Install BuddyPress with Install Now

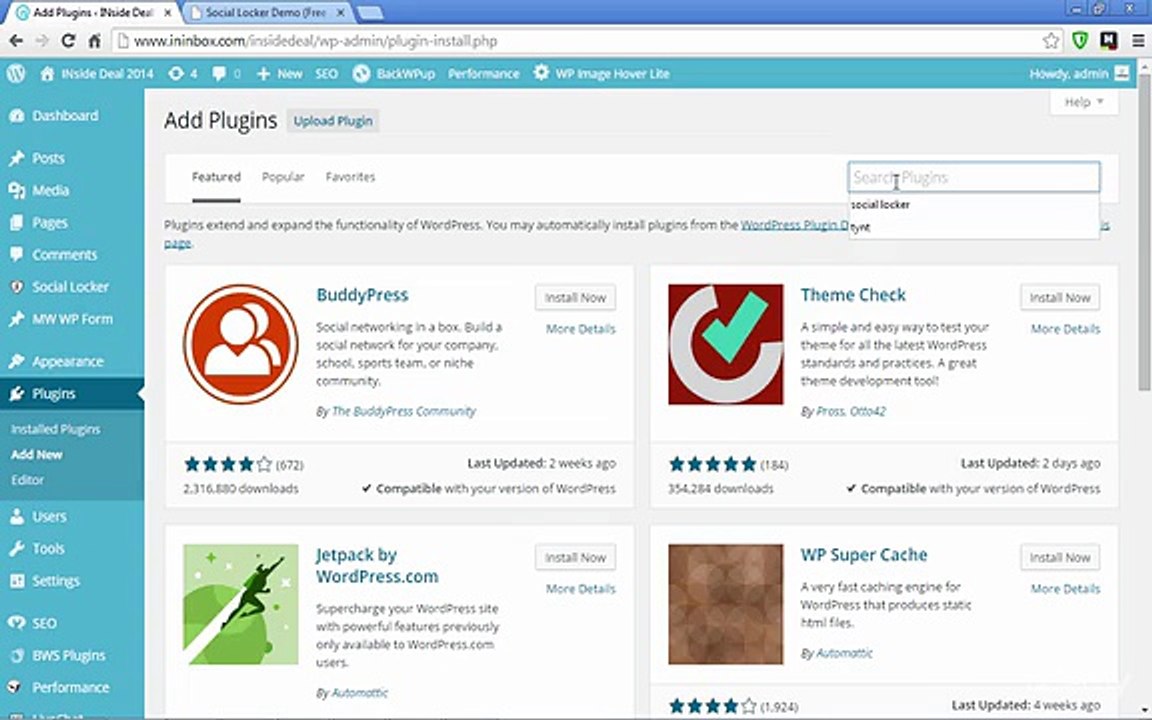click(575, 298)
